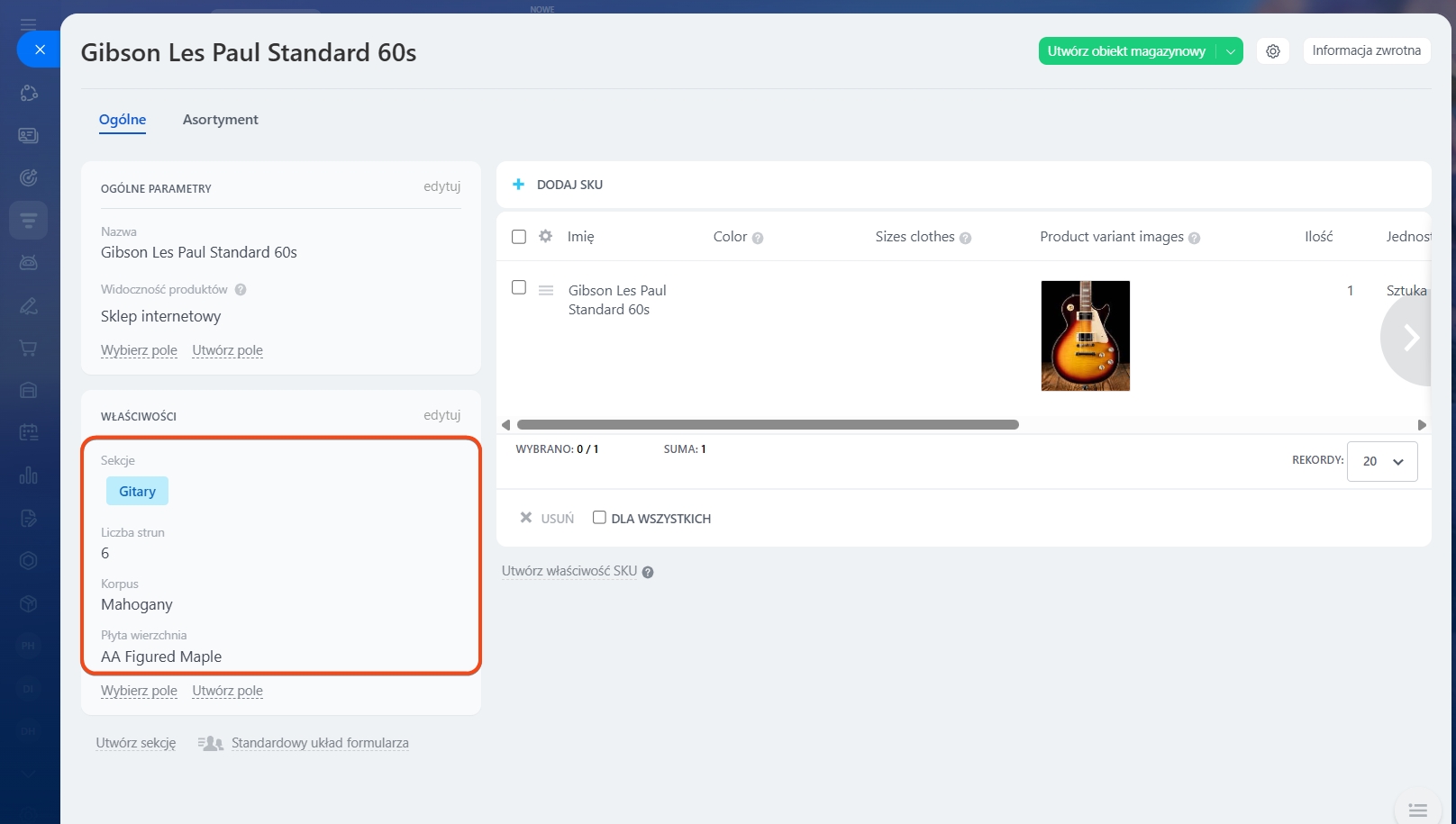Click the Sklep internetowy visibility value
Image resolution: width=1456 pixels, height=824 pixels.
click(160, 316)
